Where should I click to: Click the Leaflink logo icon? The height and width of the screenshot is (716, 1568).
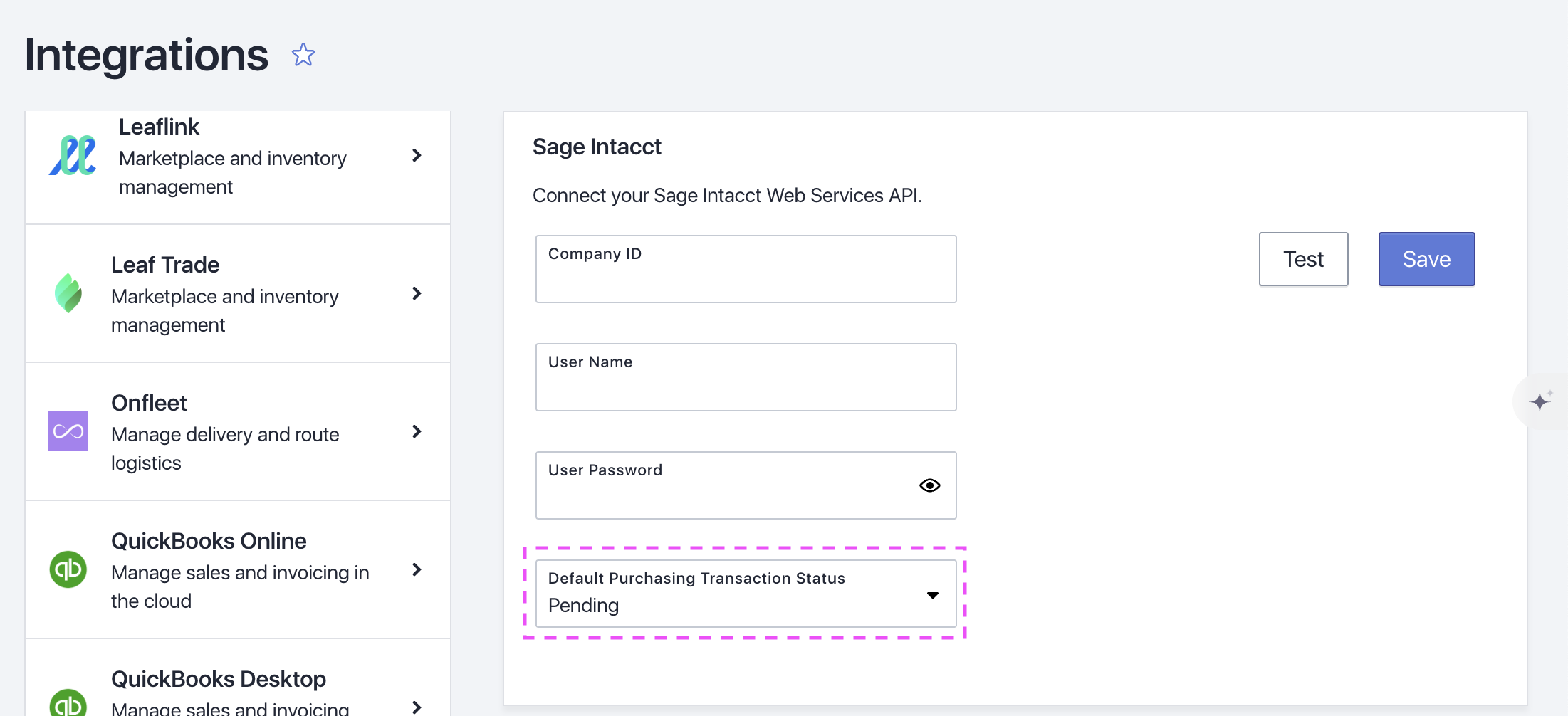(x=73, y=155)
